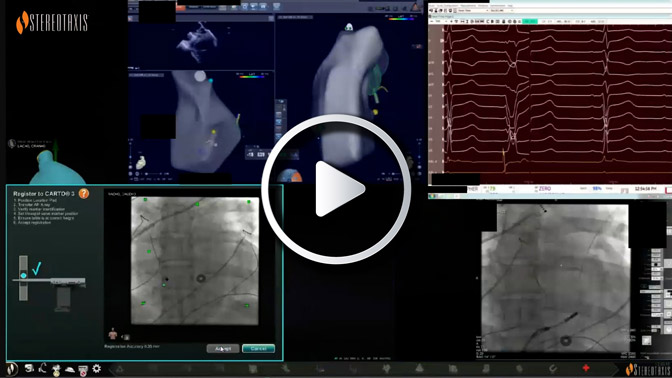This screenshot has width=672, height=378.
Task: Click the 98% value in ECG status bar
Action: pyautogui.click(x=597, y=189)
